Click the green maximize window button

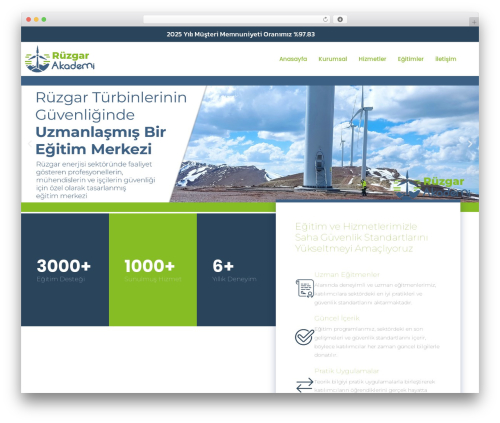(x=44, y=20)
